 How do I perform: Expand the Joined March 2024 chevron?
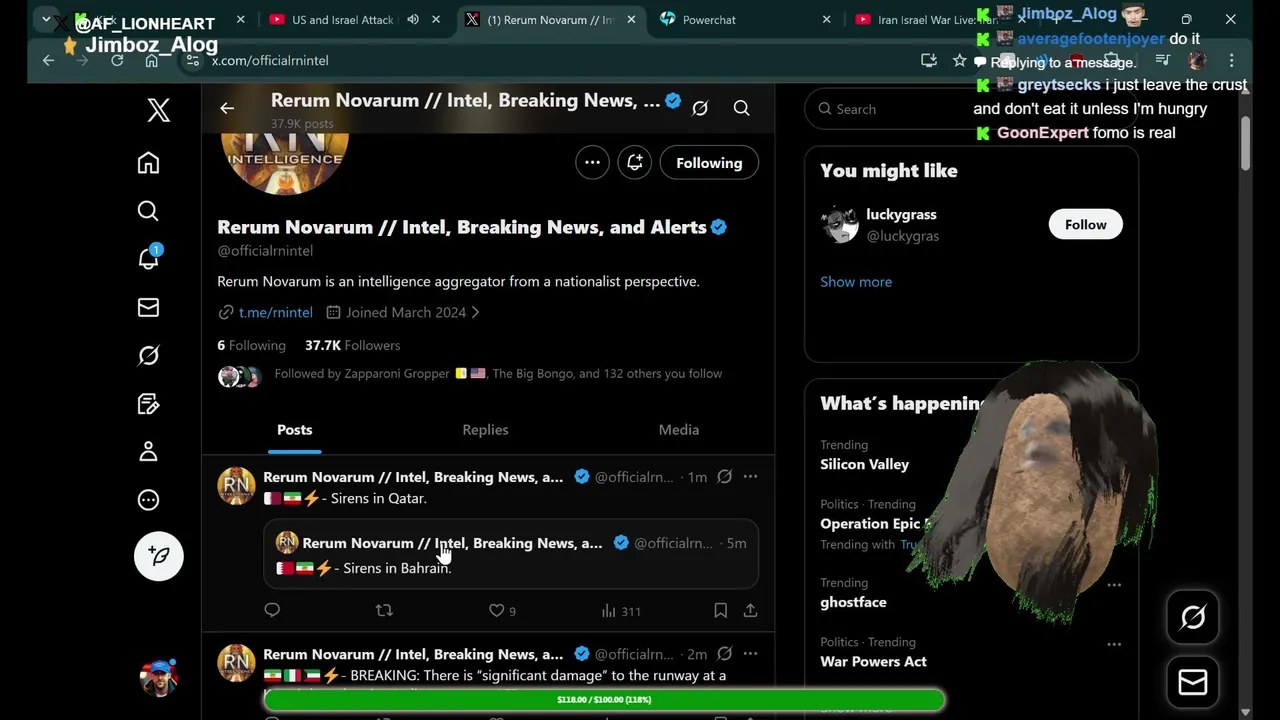pyautogui.click(x=475, y=312)
